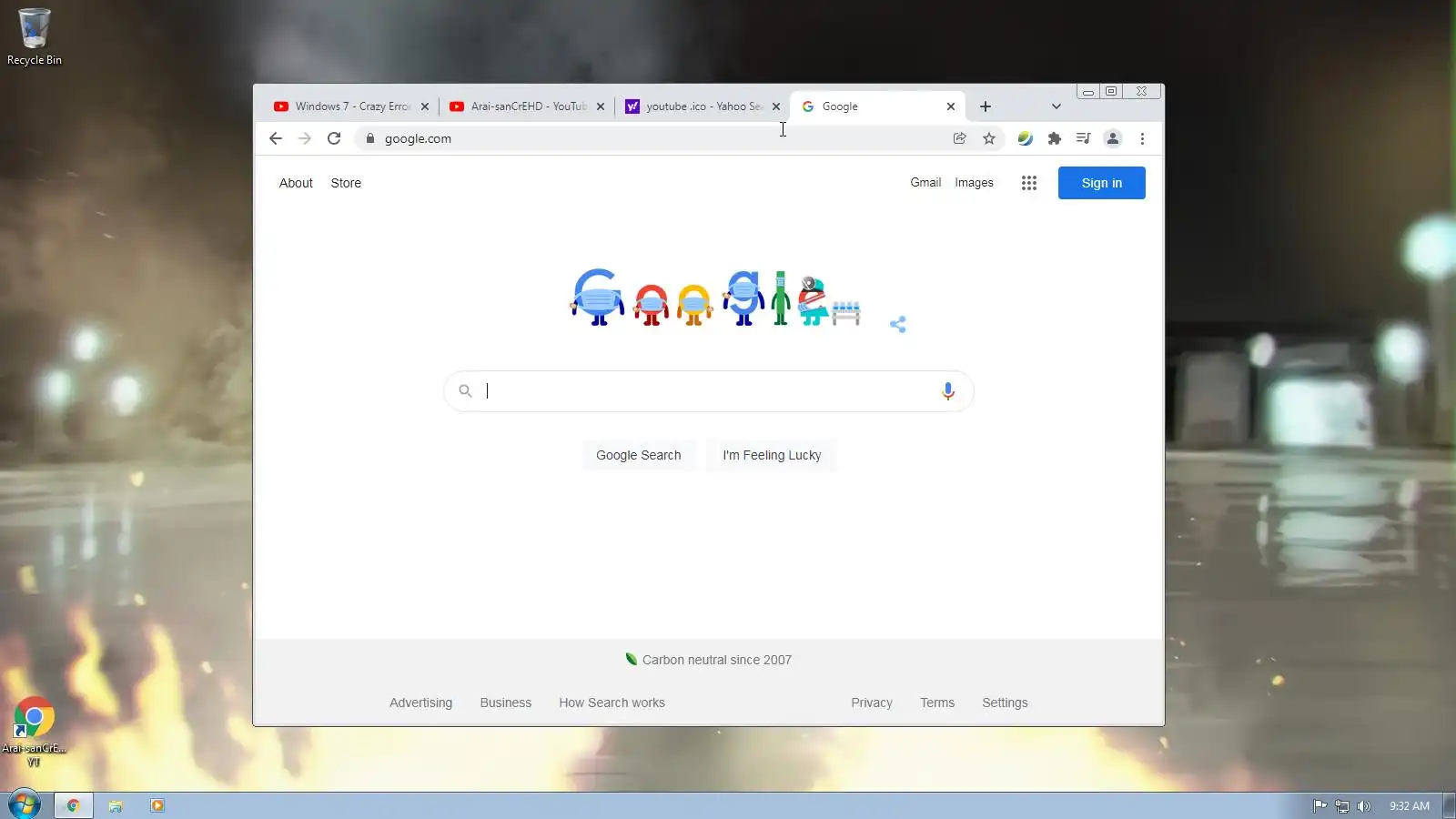Viewport: 1456px width, 819px height.
Task: Click into the Google search field
Action: point(708,391)
